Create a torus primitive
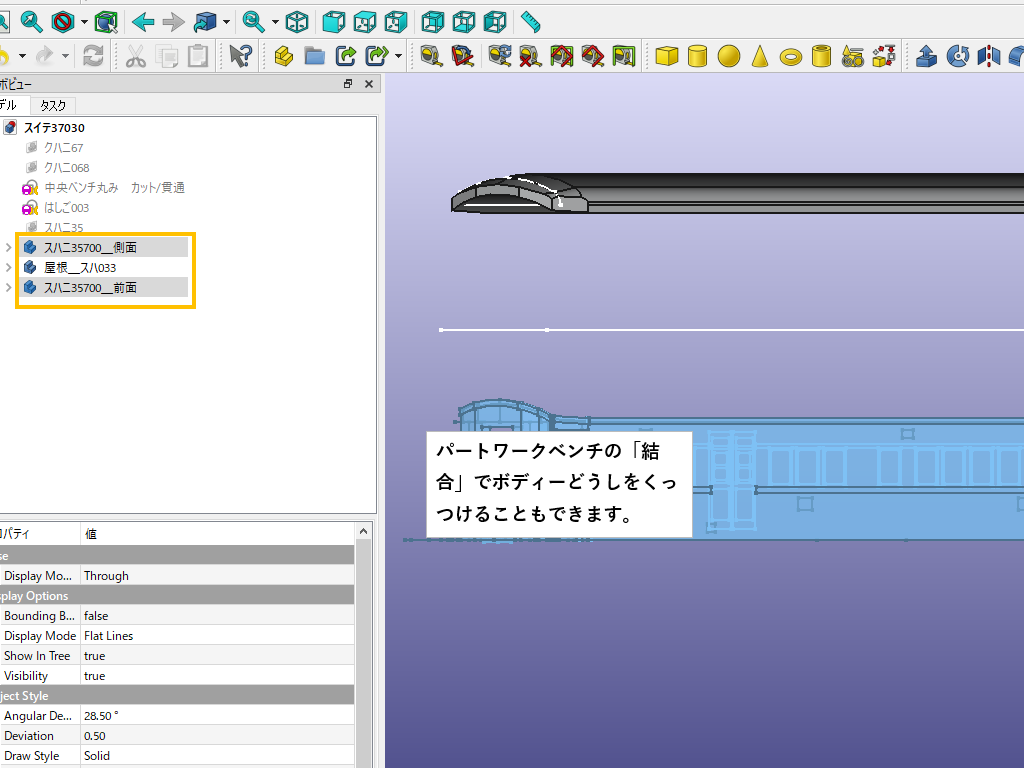1024x768 pixels. pos(791,57)
